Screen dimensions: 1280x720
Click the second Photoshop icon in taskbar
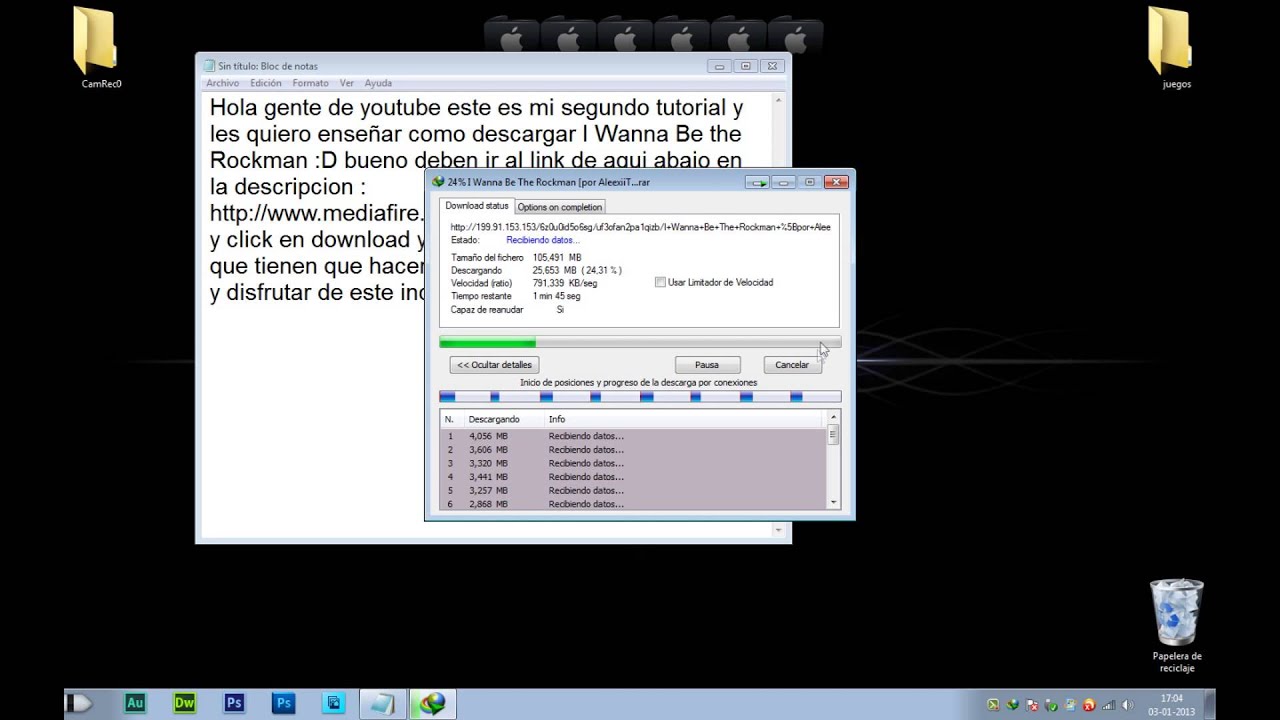[284, 703]
